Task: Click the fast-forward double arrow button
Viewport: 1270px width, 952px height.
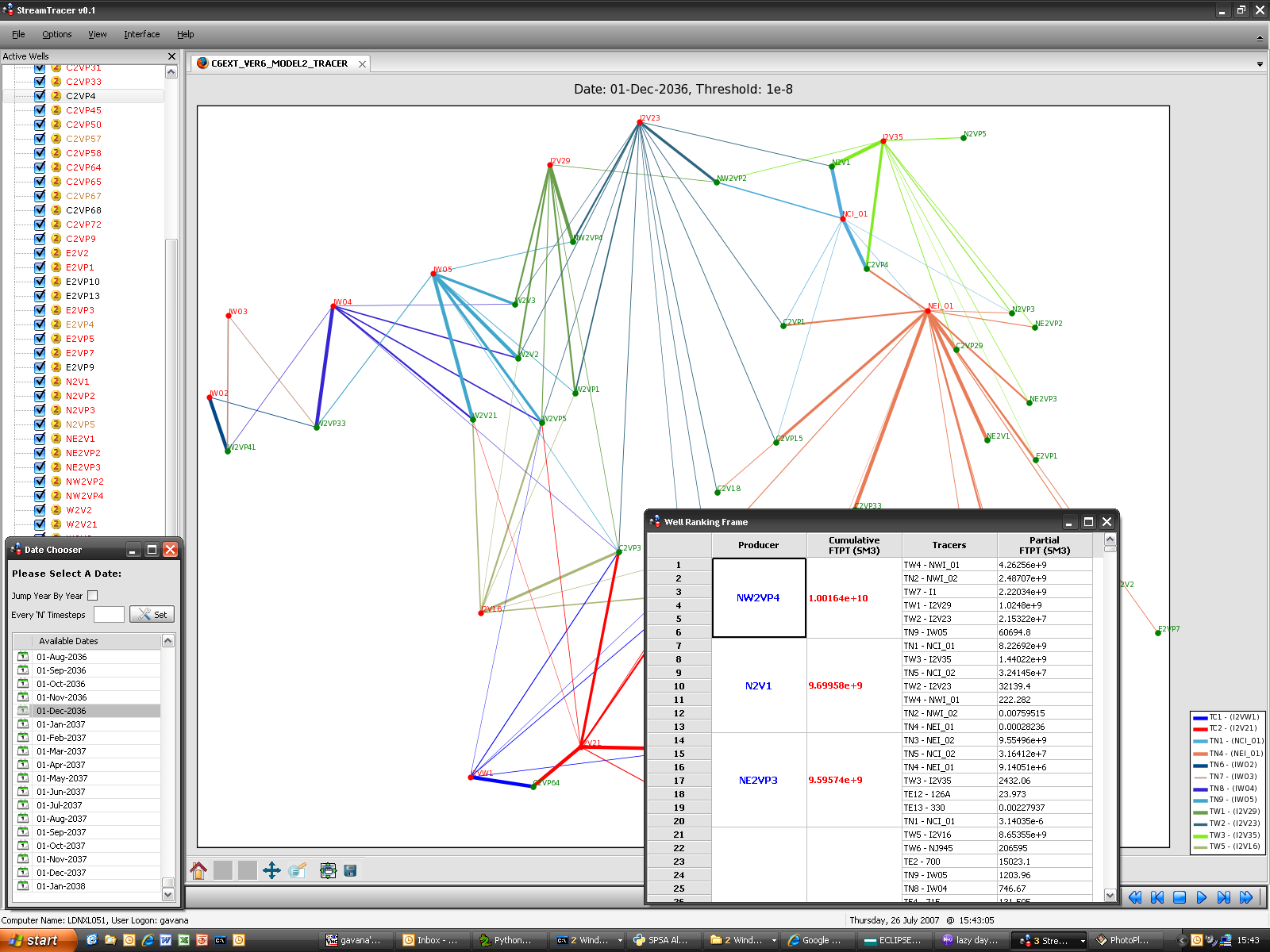Action: pyautogui.click(x=1246, y=897)
